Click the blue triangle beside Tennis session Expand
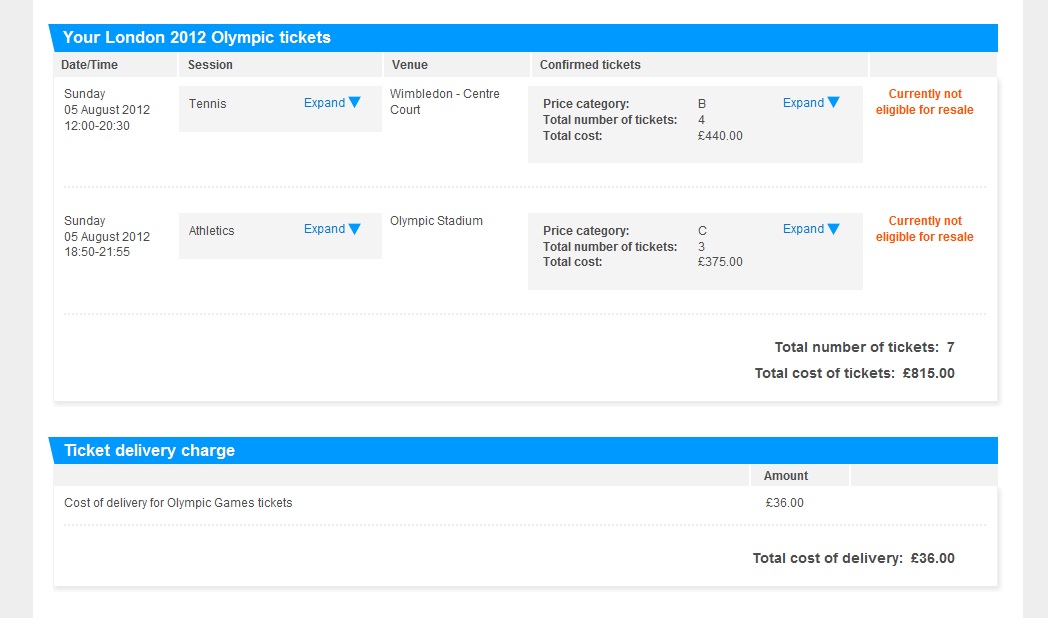Viewport: 1048px width, 618px height. point(354,103)
